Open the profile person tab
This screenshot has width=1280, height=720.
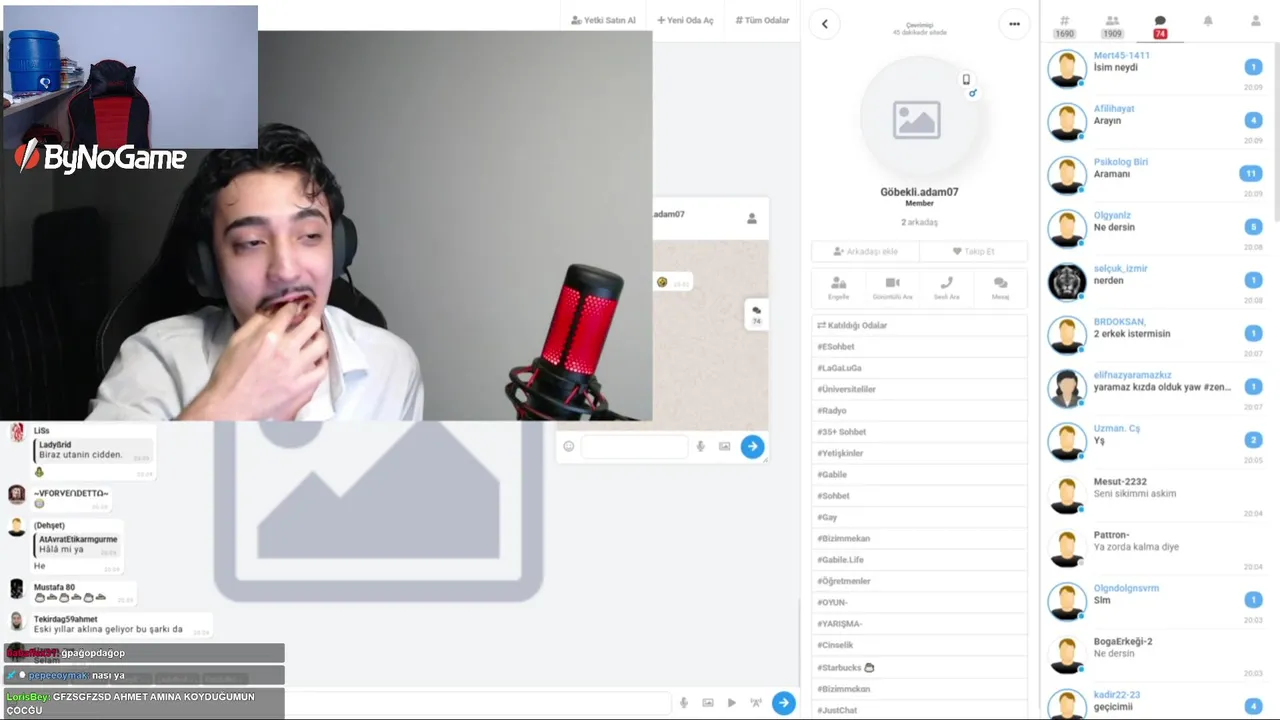1256,21
